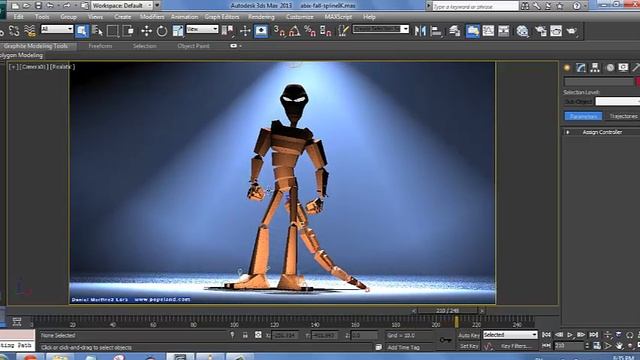The width and height of the screenshot is (640, 360).
Task: Click the Set Key button
Action: (469, 346)
